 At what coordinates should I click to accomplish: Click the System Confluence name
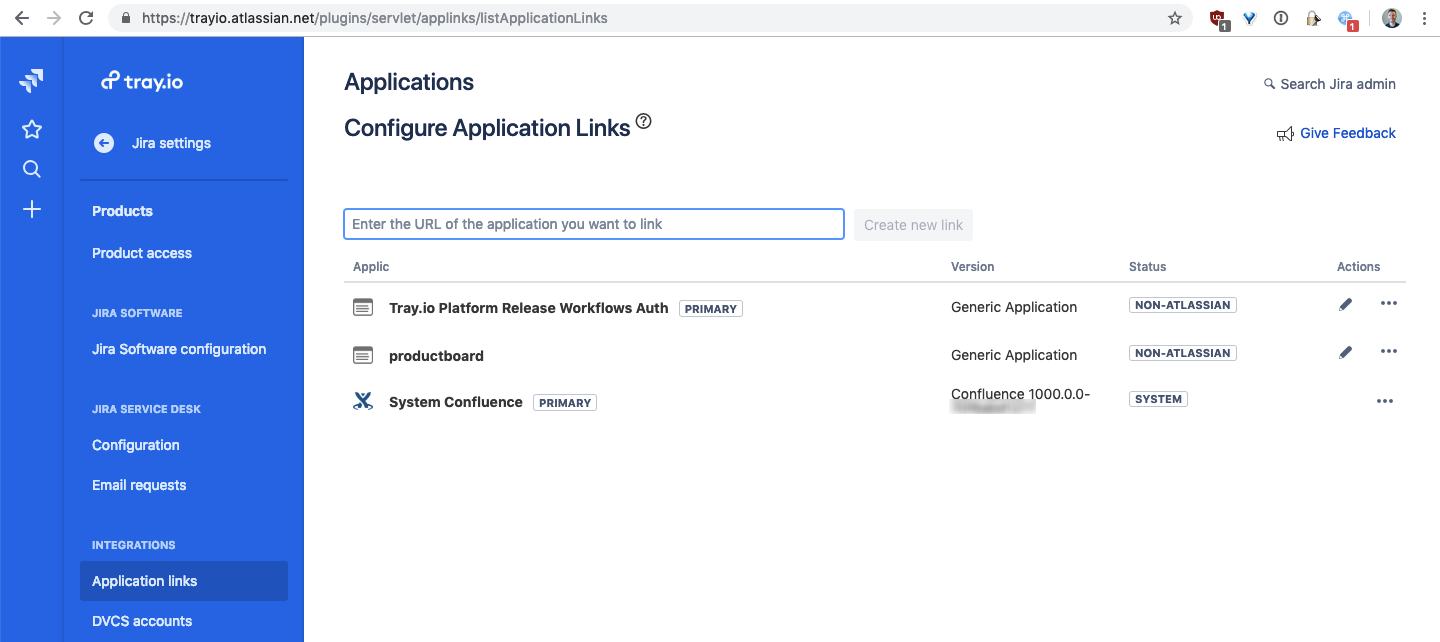tap(456, 402)
